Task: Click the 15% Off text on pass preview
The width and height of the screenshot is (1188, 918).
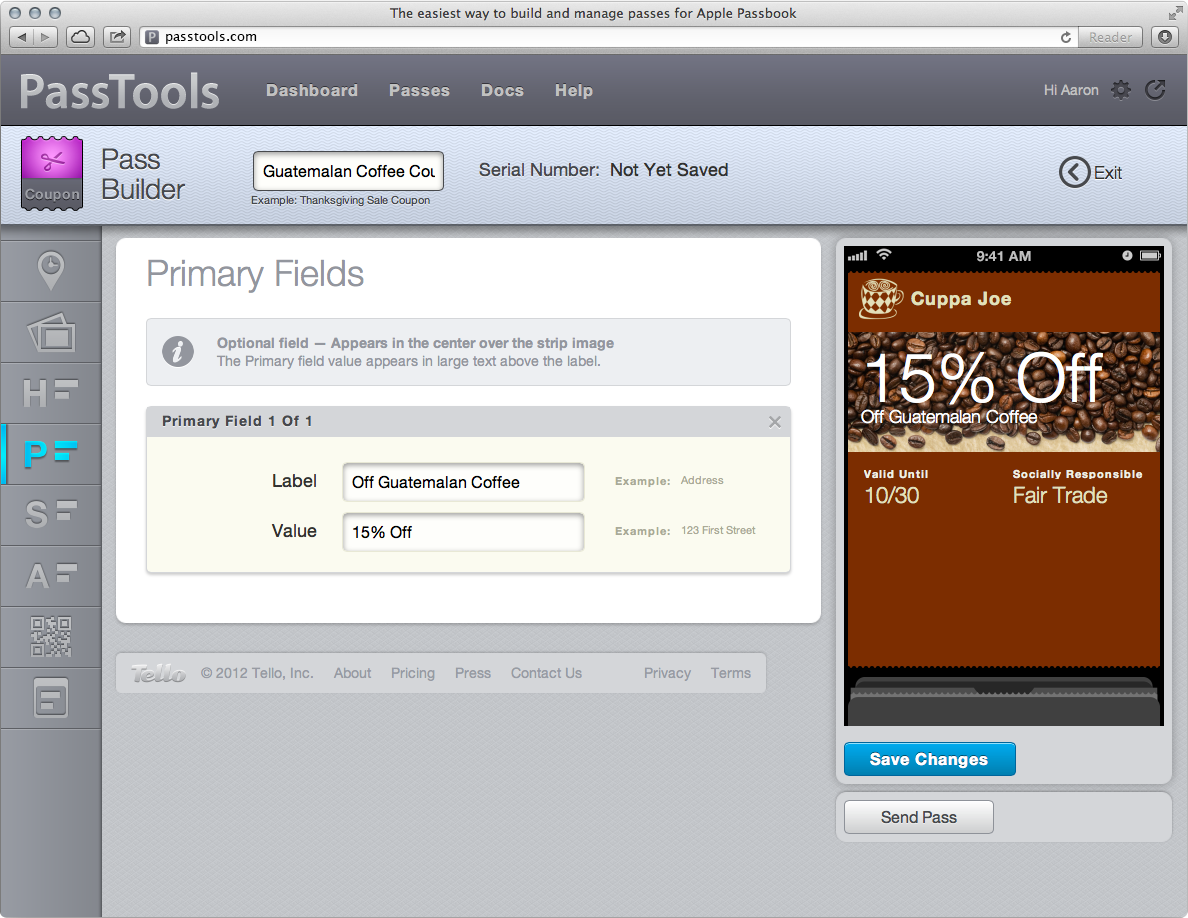Action: pyautogui.click(x=983, y=378)
